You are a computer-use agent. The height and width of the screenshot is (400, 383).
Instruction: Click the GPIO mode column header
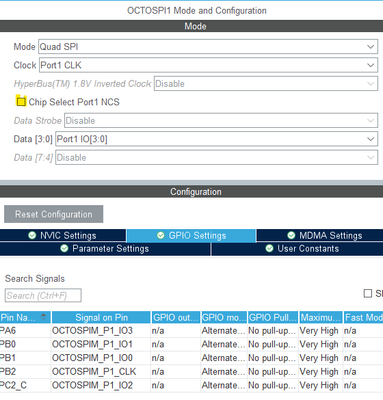[224, 317]
